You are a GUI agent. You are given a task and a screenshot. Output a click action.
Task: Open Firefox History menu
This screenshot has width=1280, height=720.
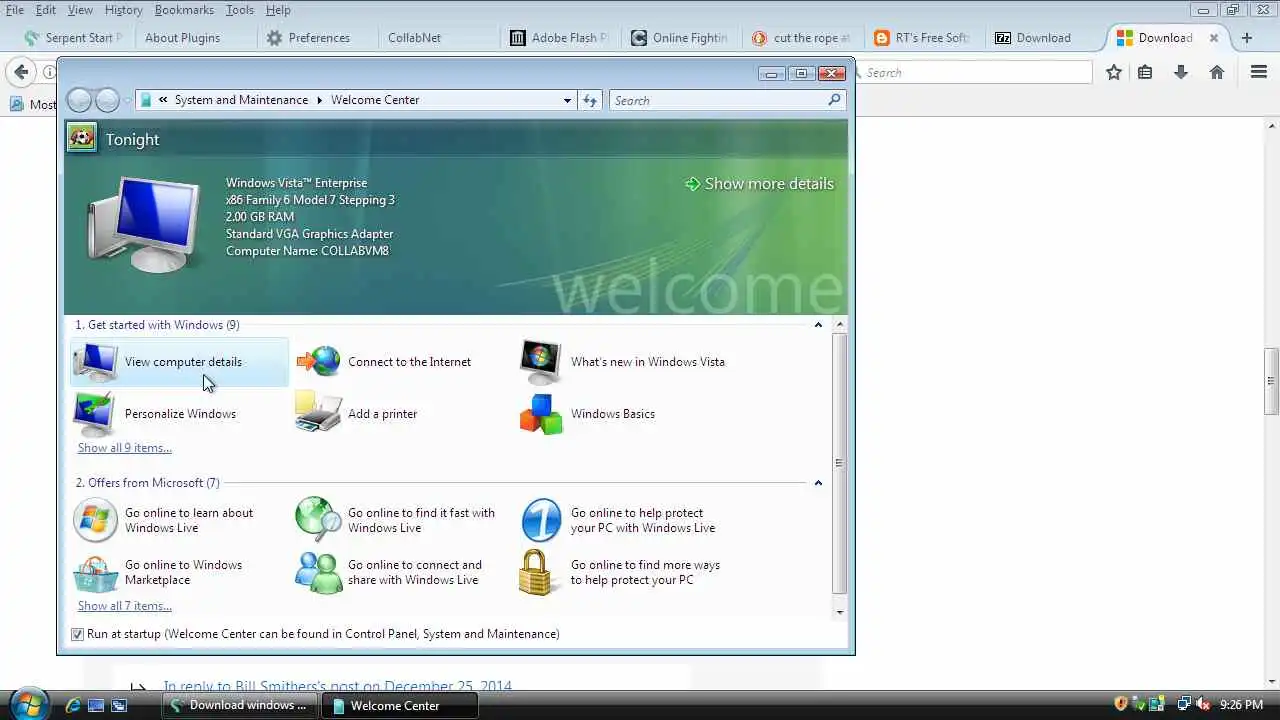click(x=124, y=10)
